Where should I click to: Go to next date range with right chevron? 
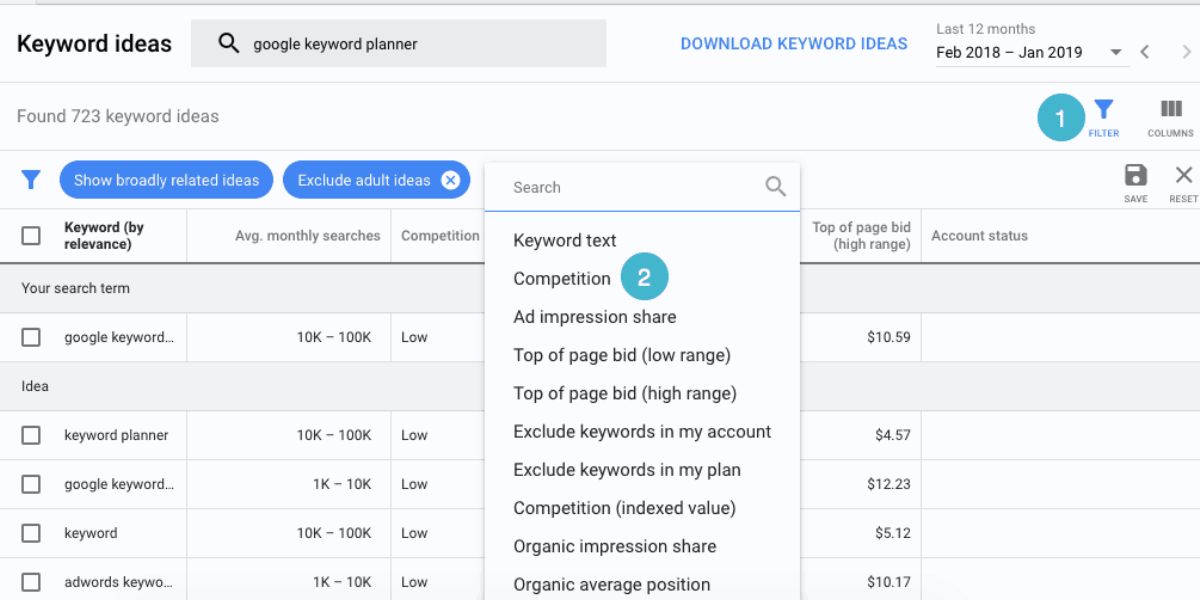point(1187,52)
